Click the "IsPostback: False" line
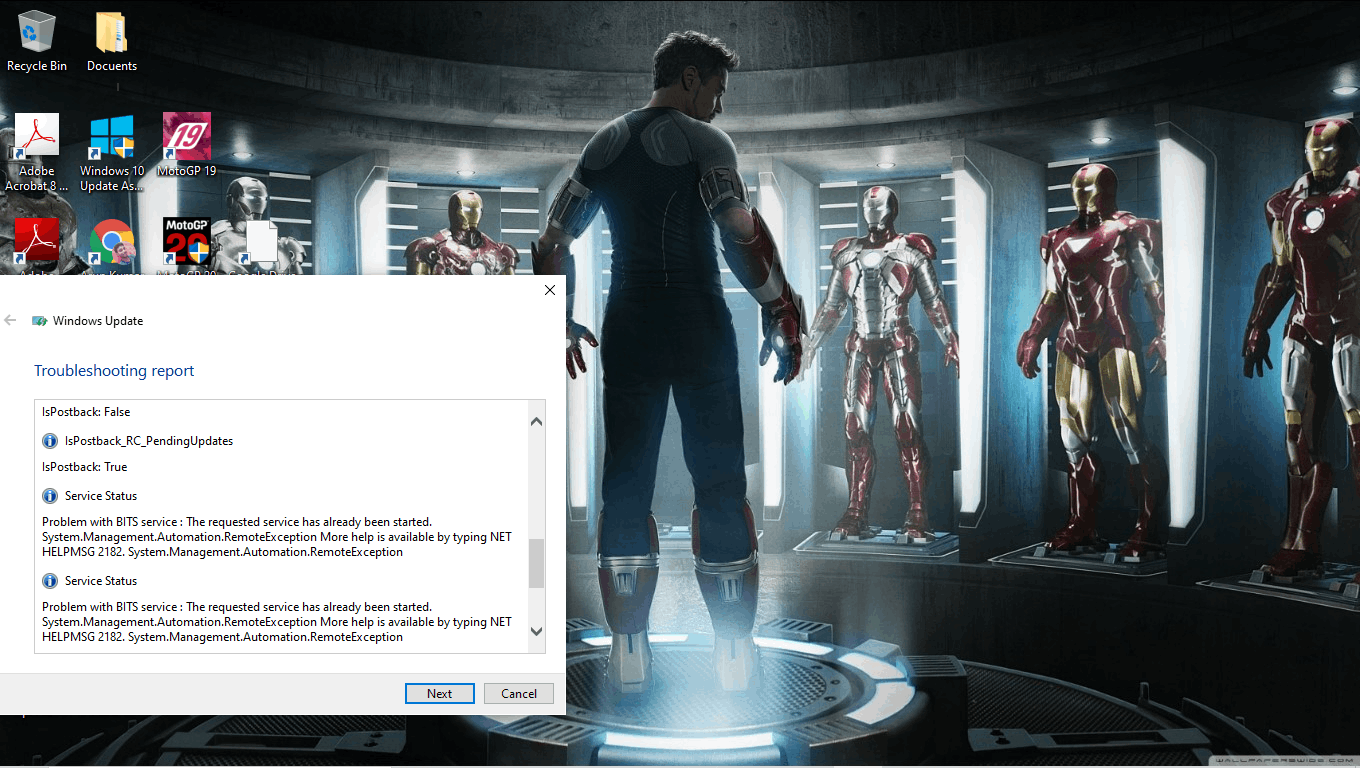This screenshot has width=1360, height=768. point(86,412)
